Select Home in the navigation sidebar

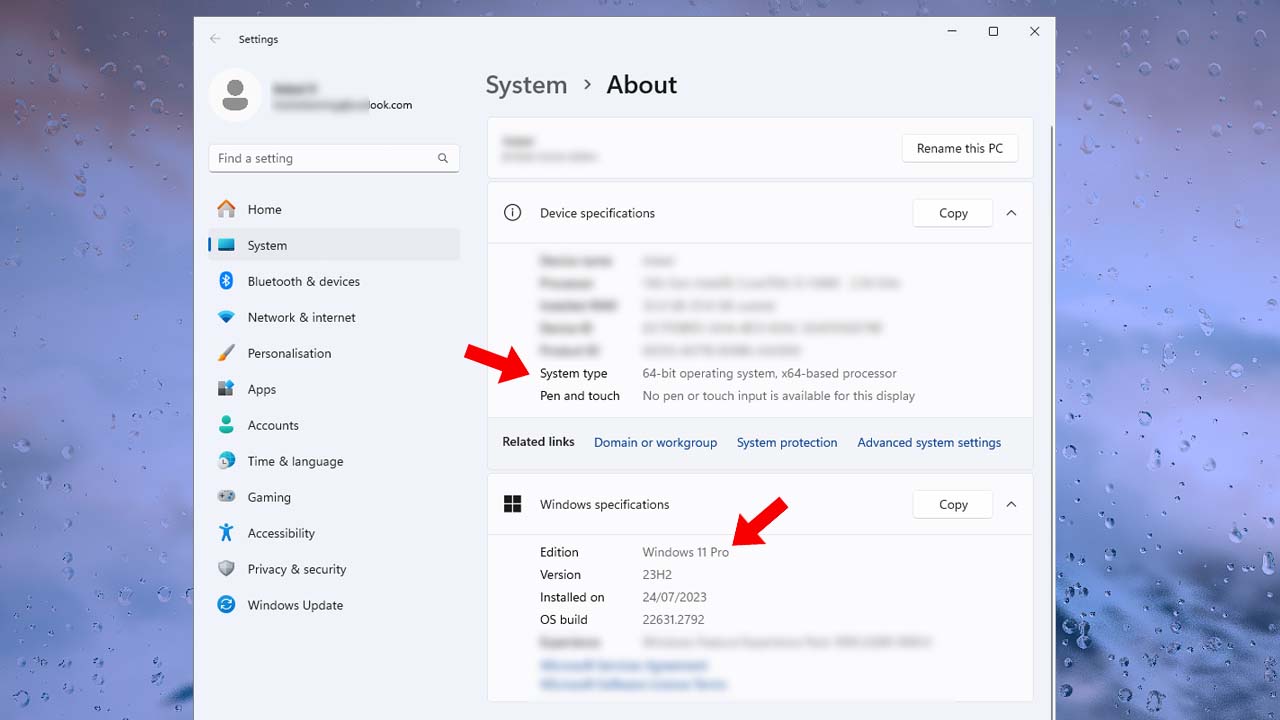click(264, 209)
